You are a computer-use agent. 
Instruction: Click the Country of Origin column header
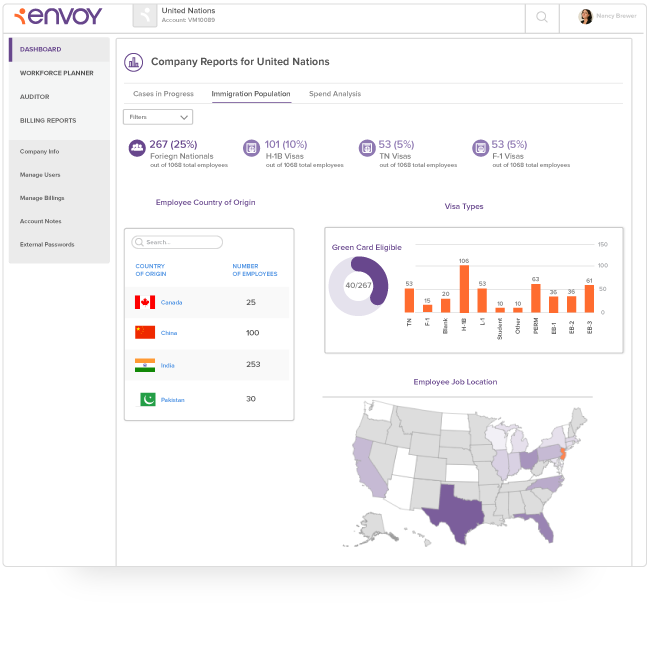[x=151, y=270]
